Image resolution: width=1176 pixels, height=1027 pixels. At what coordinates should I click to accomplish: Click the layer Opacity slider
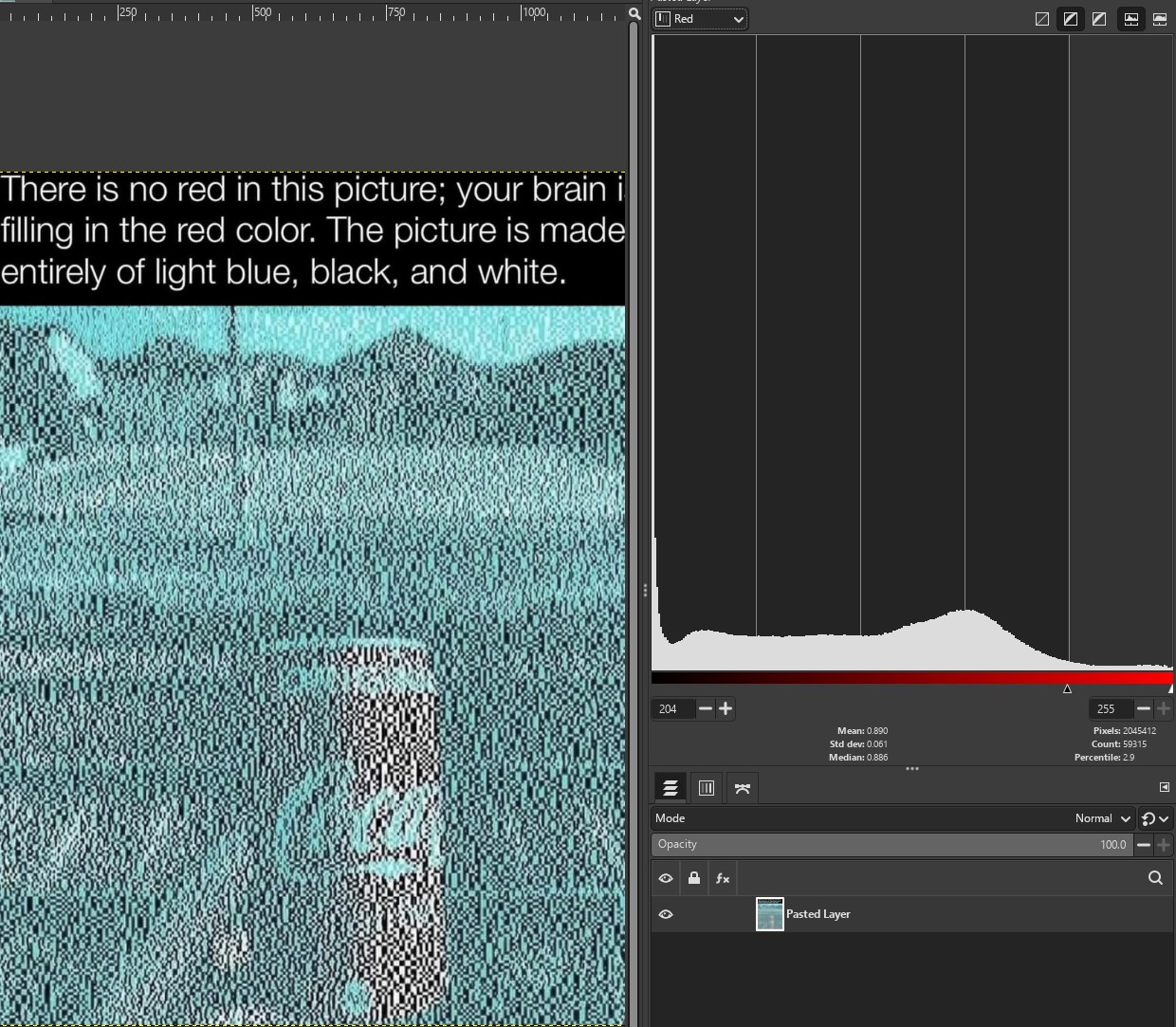pos(891,845)
